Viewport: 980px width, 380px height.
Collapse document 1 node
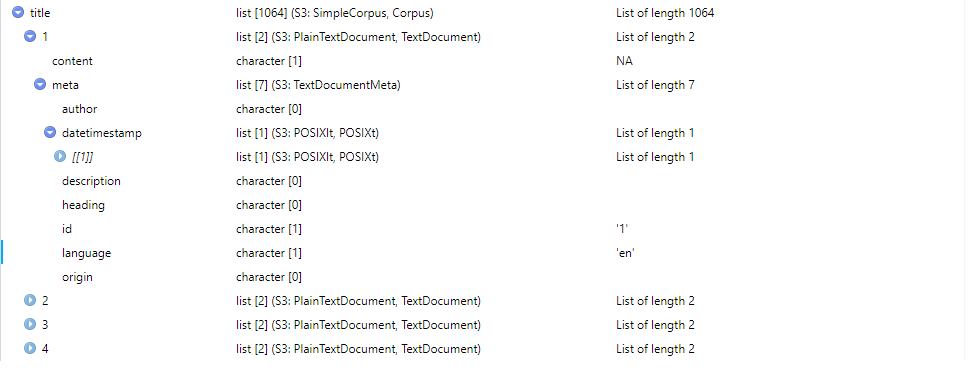(x=30, y=37)
